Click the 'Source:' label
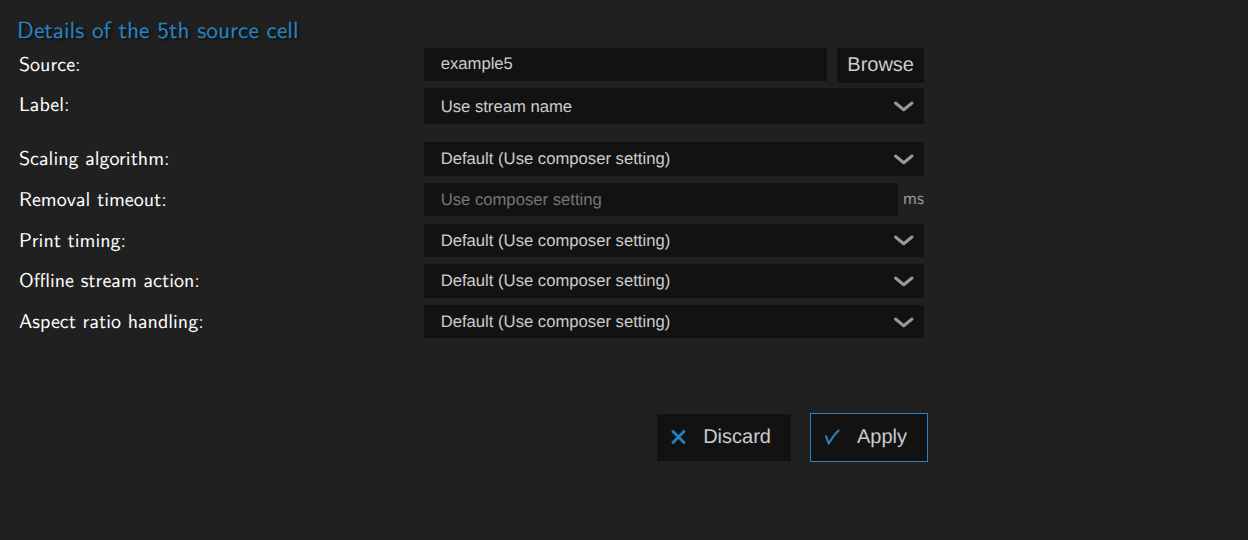Image resolution: width=1248 pixels, height=540 pixels. 49,64
